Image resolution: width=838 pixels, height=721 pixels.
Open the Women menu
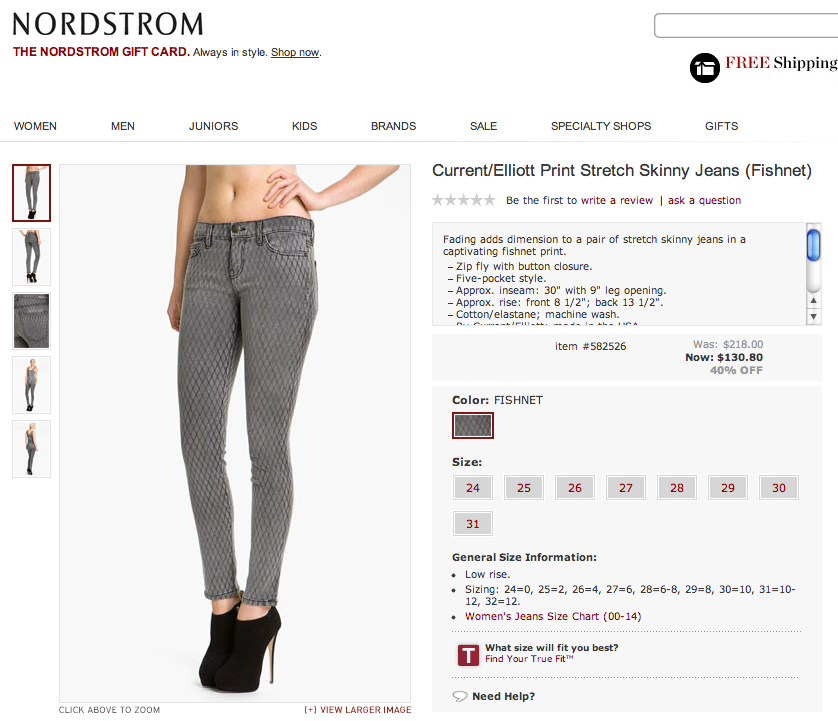[35, 126]
